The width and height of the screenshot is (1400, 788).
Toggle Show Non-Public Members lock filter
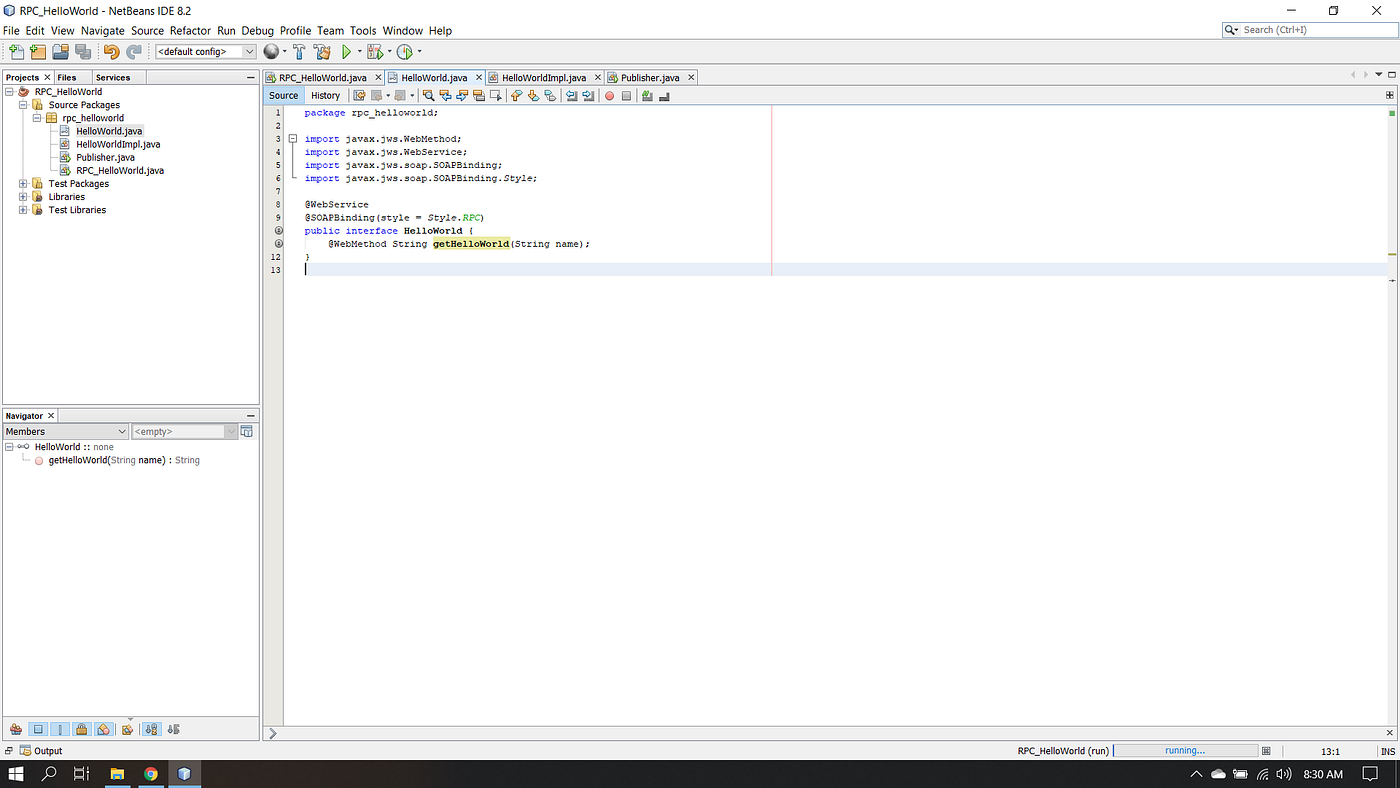(x=82, y=729)
